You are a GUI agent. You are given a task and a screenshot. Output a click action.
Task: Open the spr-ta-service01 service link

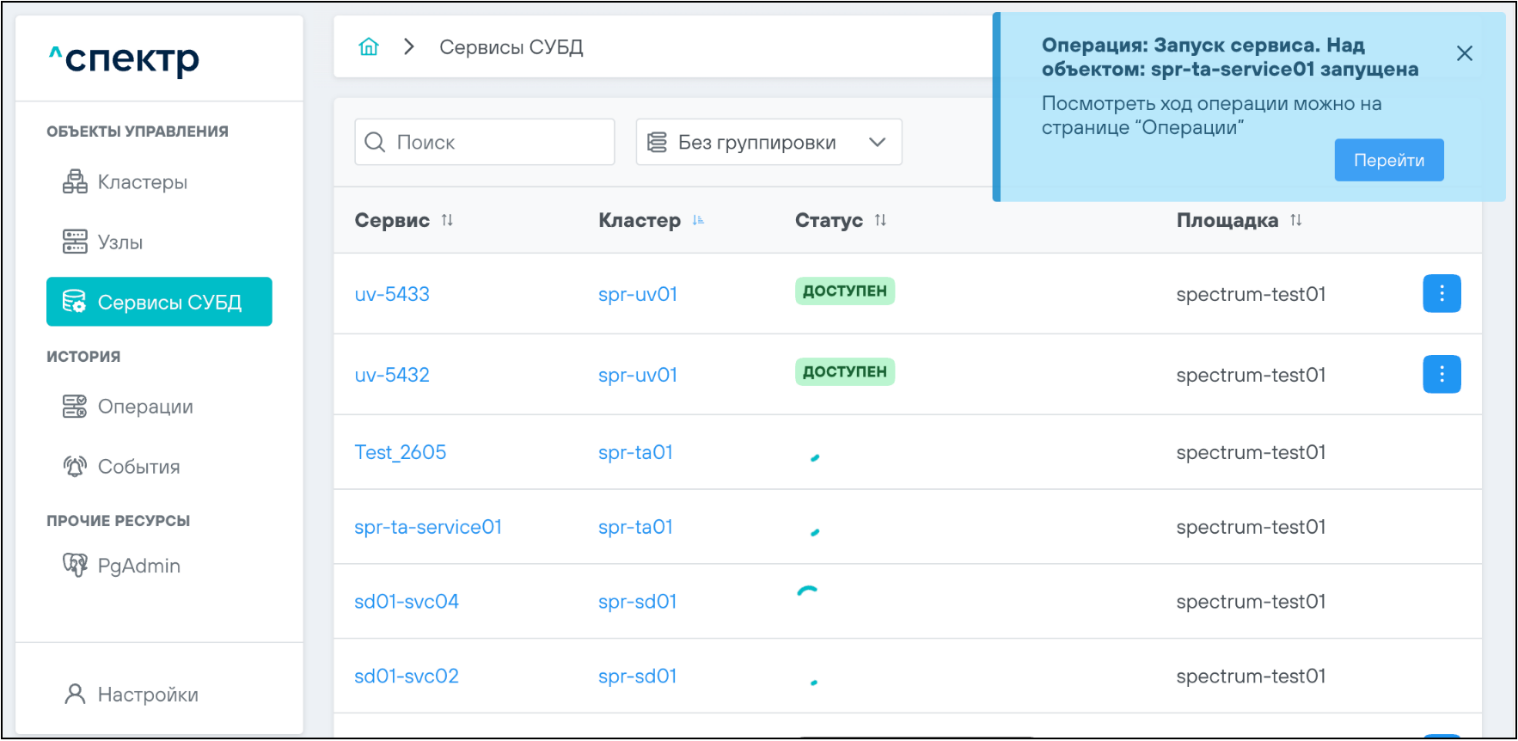coord(428,526)
